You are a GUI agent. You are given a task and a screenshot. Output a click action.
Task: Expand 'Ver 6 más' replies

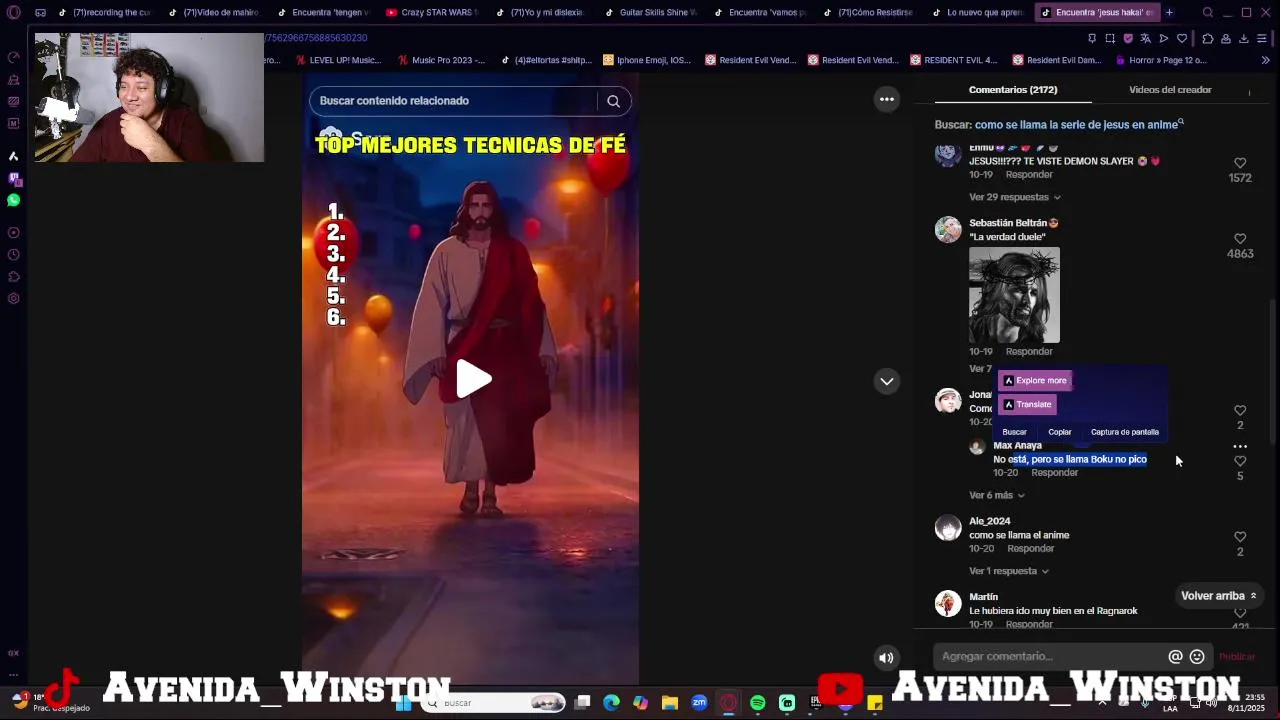[x=996, y=495]
